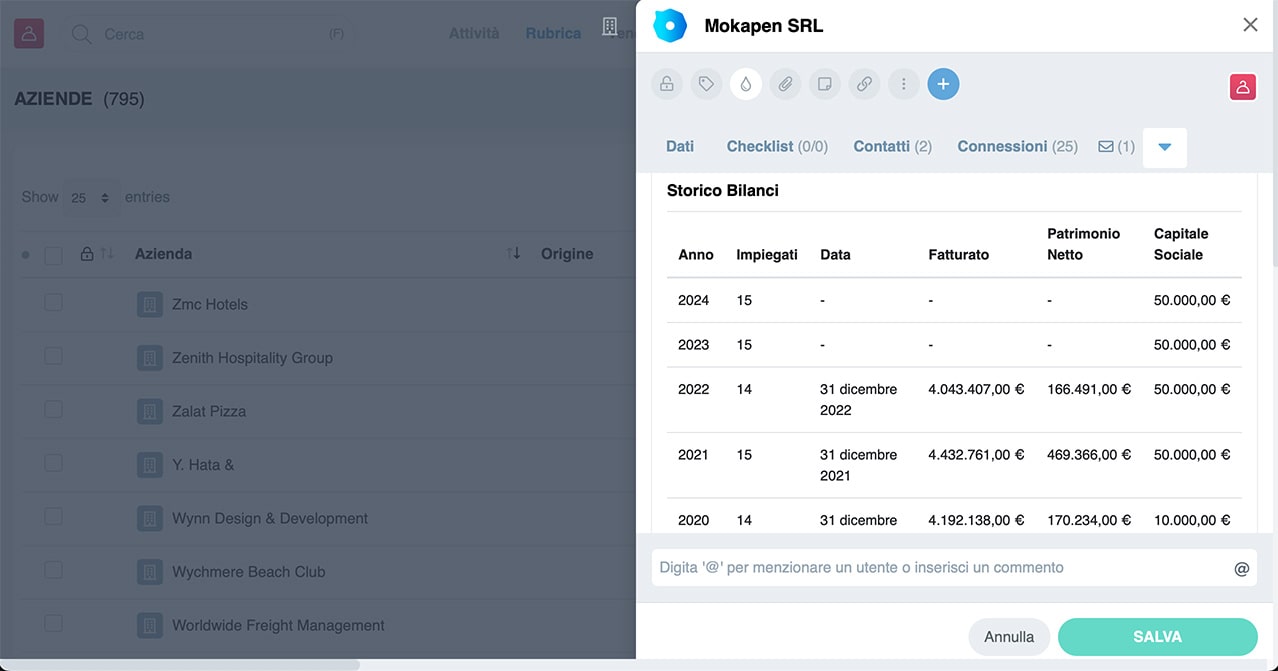Focus the comment input field
This screenshot has width=1278, height=671.
click(x=940, y=567)
